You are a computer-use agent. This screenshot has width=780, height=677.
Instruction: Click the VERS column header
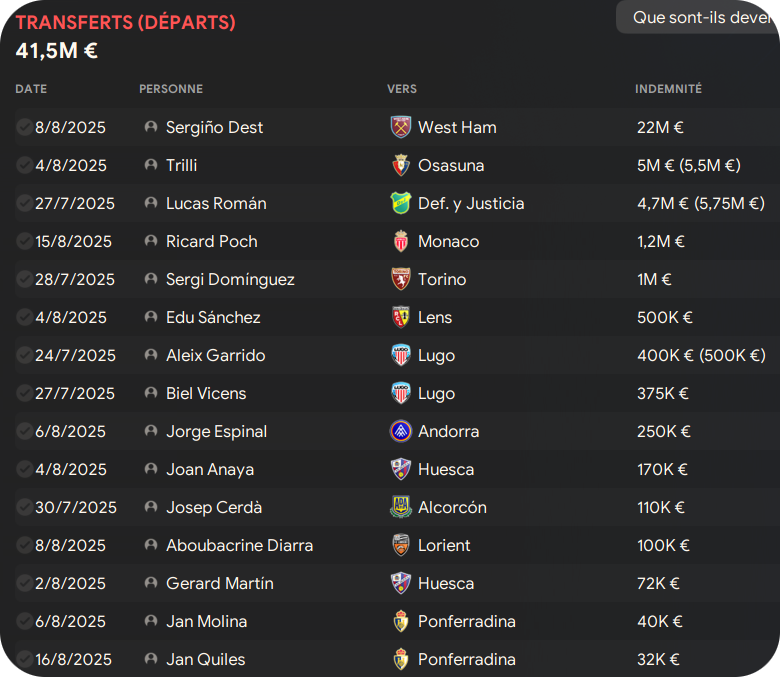[402, 89]
